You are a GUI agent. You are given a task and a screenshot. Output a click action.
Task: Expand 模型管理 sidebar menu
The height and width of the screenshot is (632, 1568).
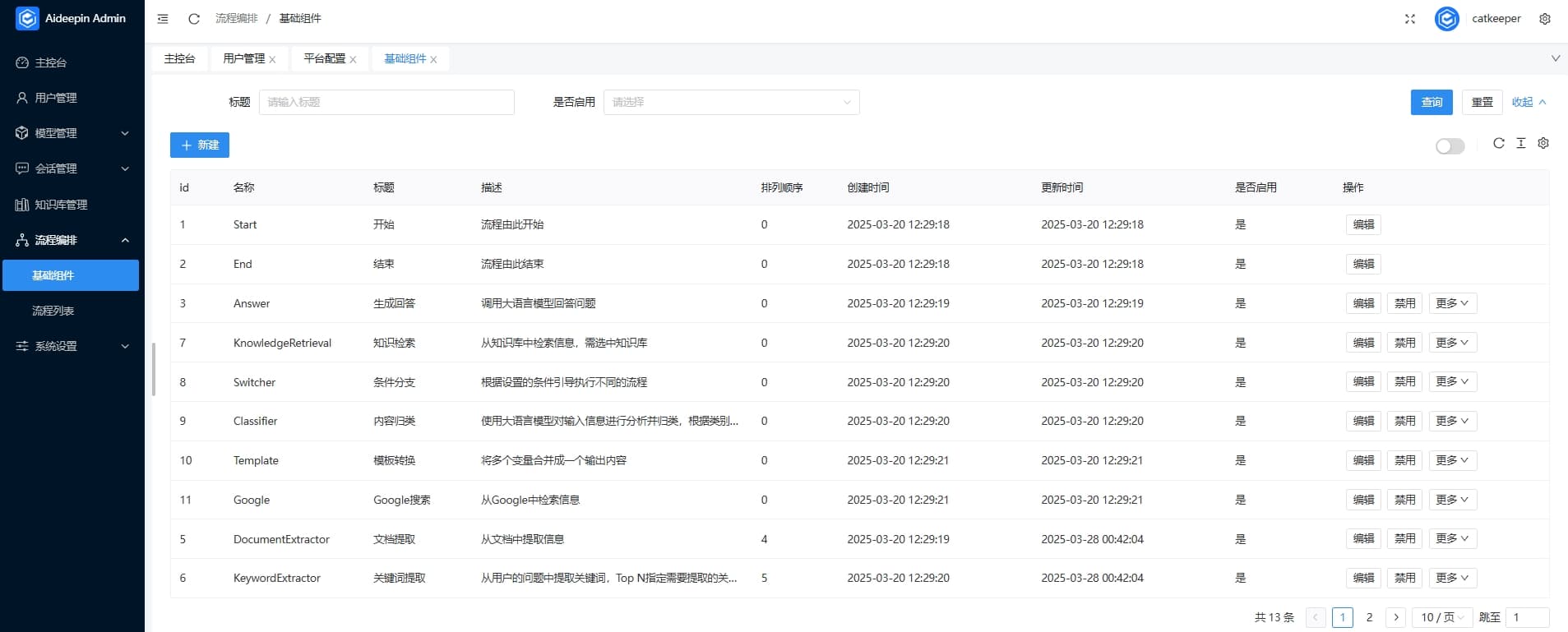[x=72, y=133]
